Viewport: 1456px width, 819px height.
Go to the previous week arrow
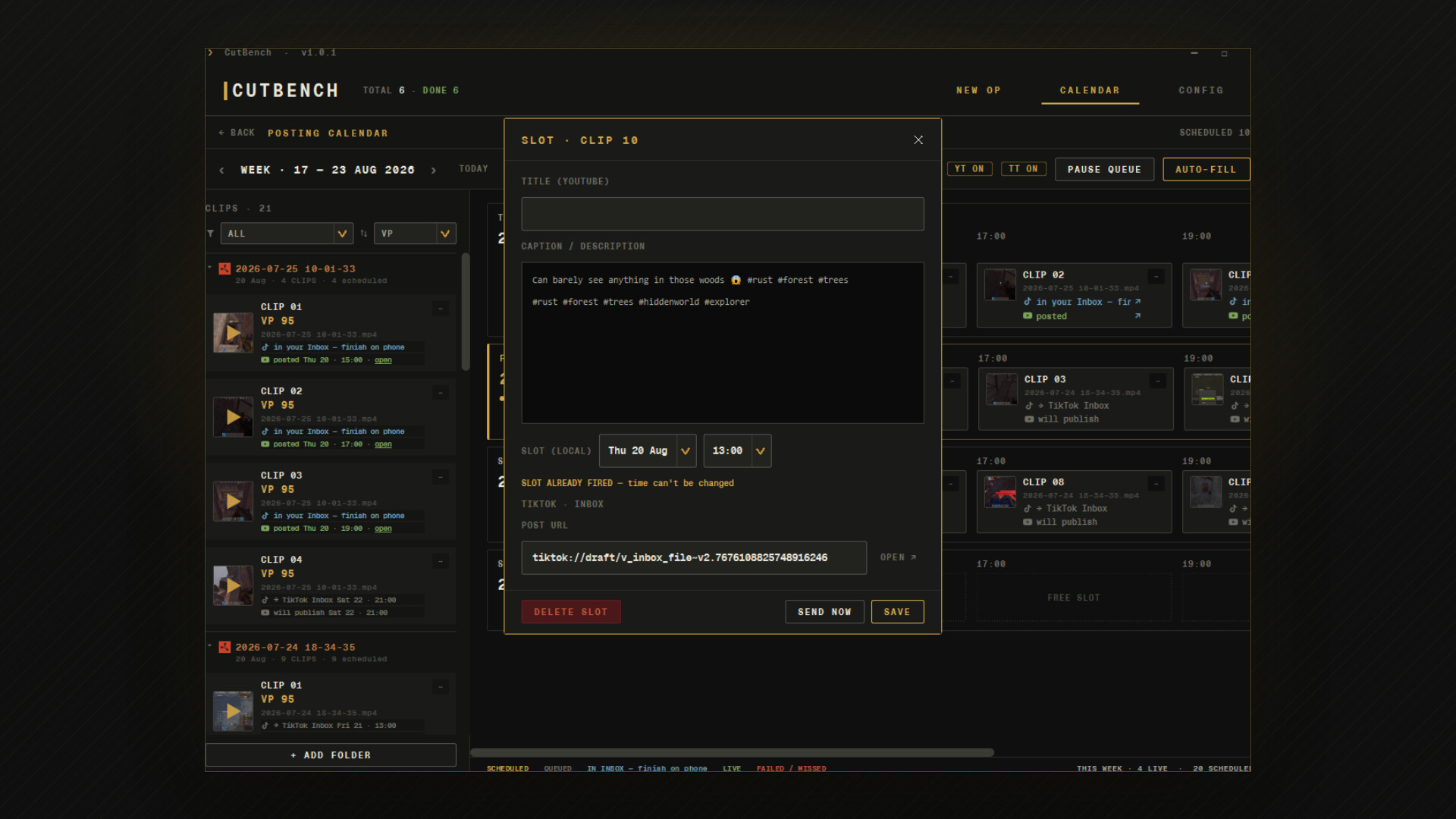pyautogui.click(x=221, y=171)
